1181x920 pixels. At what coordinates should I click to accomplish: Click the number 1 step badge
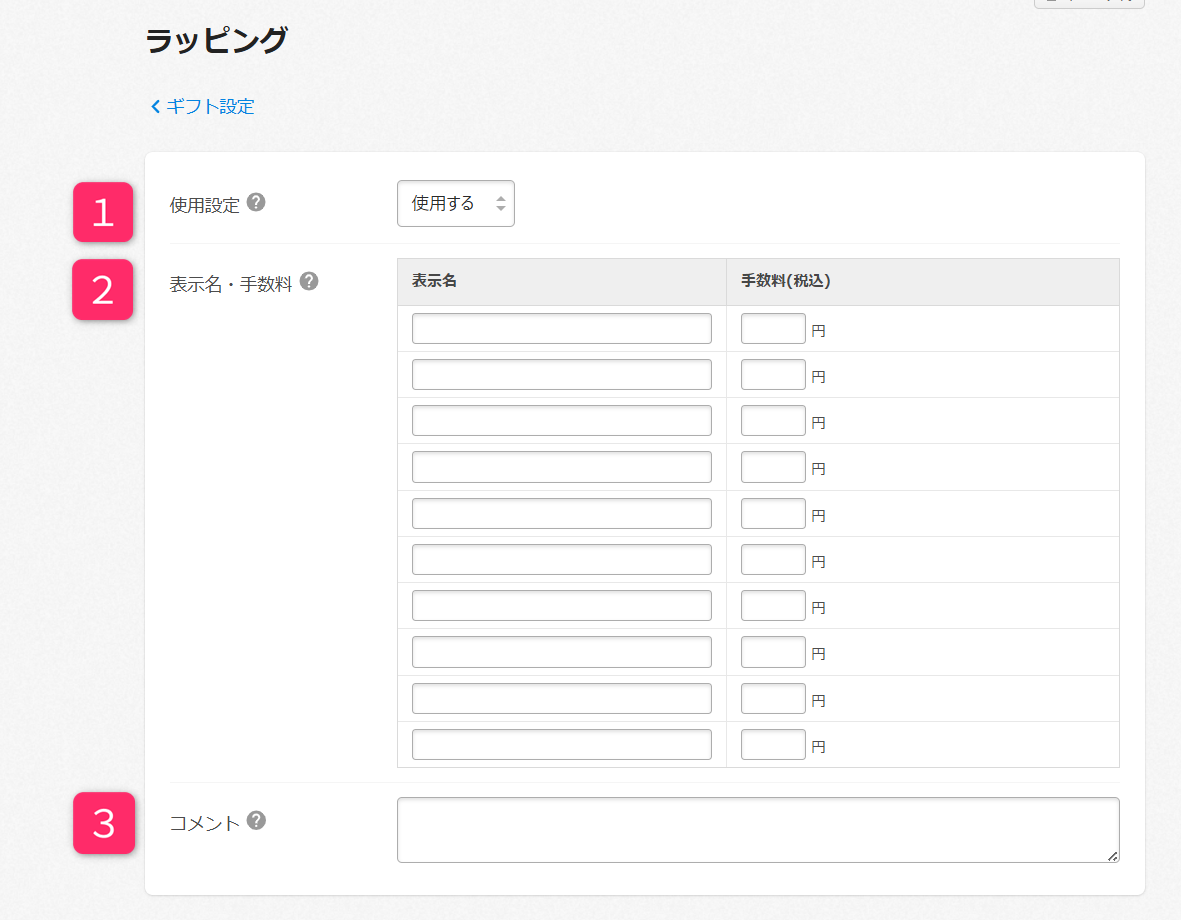tap(103, 212)
